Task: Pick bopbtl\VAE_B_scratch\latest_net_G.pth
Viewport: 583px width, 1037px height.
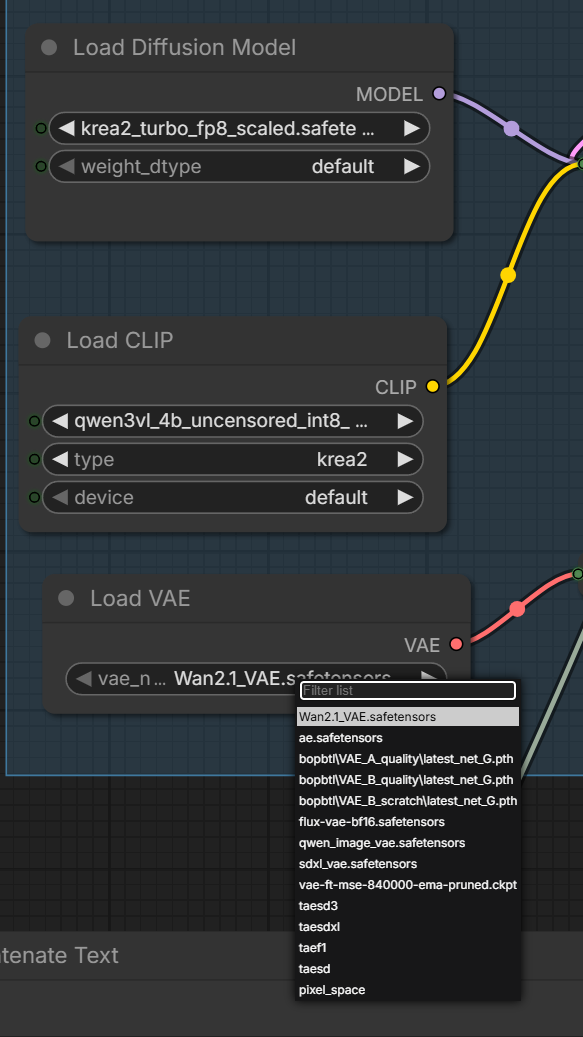Action: point(408,801)
